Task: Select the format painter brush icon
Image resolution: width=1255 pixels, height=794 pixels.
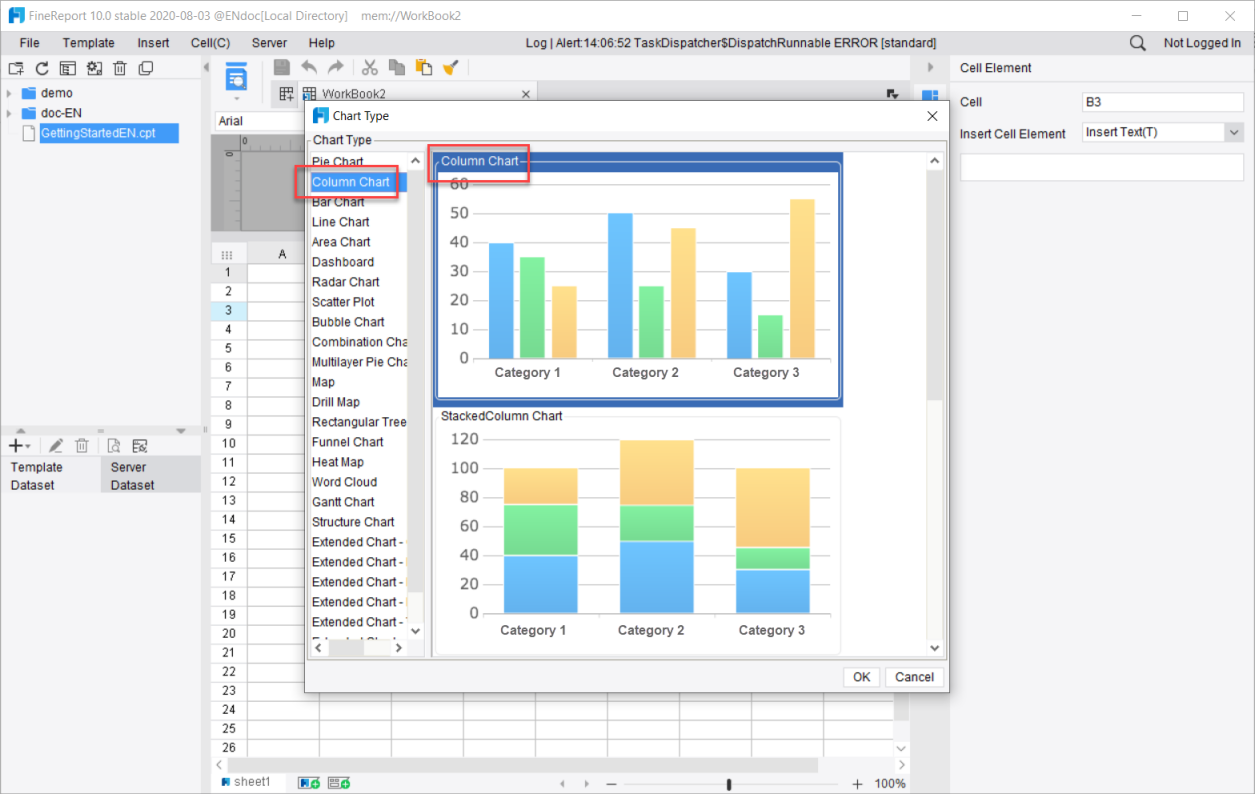Action: pyautogui.click(x=451, y=67)
